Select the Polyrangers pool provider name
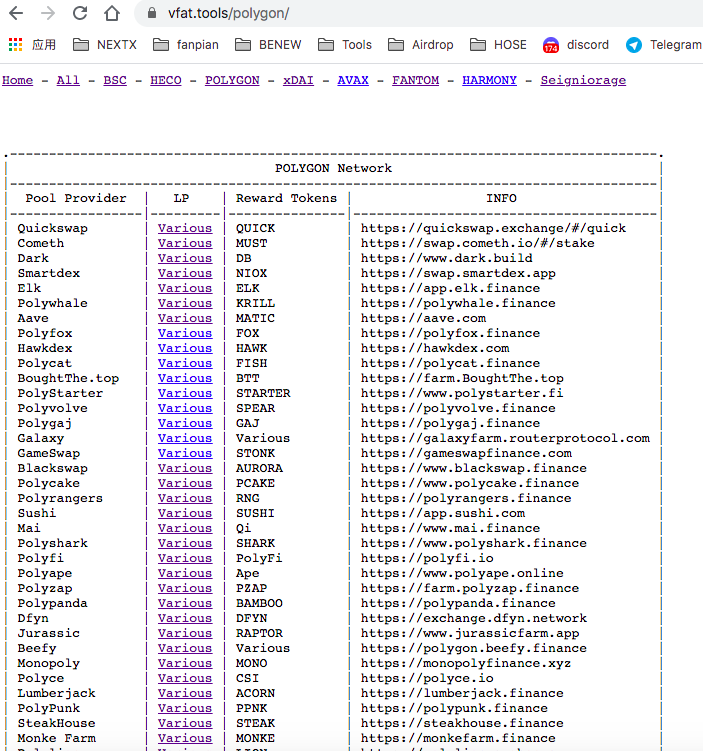 pos(60,498)
